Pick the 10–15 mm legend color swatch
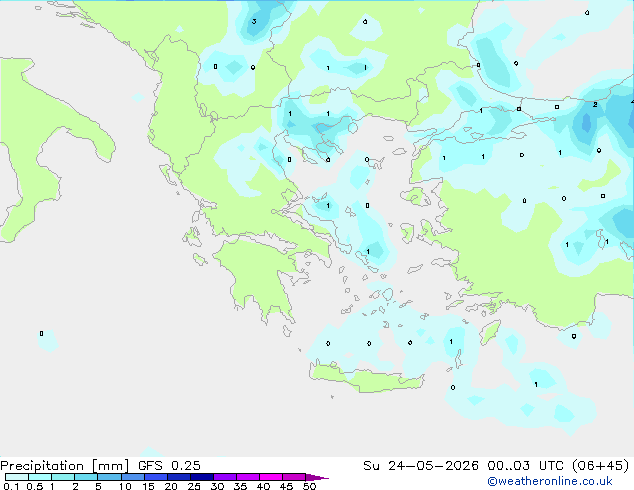This screenshot has height=490, width=634. click(x=132, y=477)
